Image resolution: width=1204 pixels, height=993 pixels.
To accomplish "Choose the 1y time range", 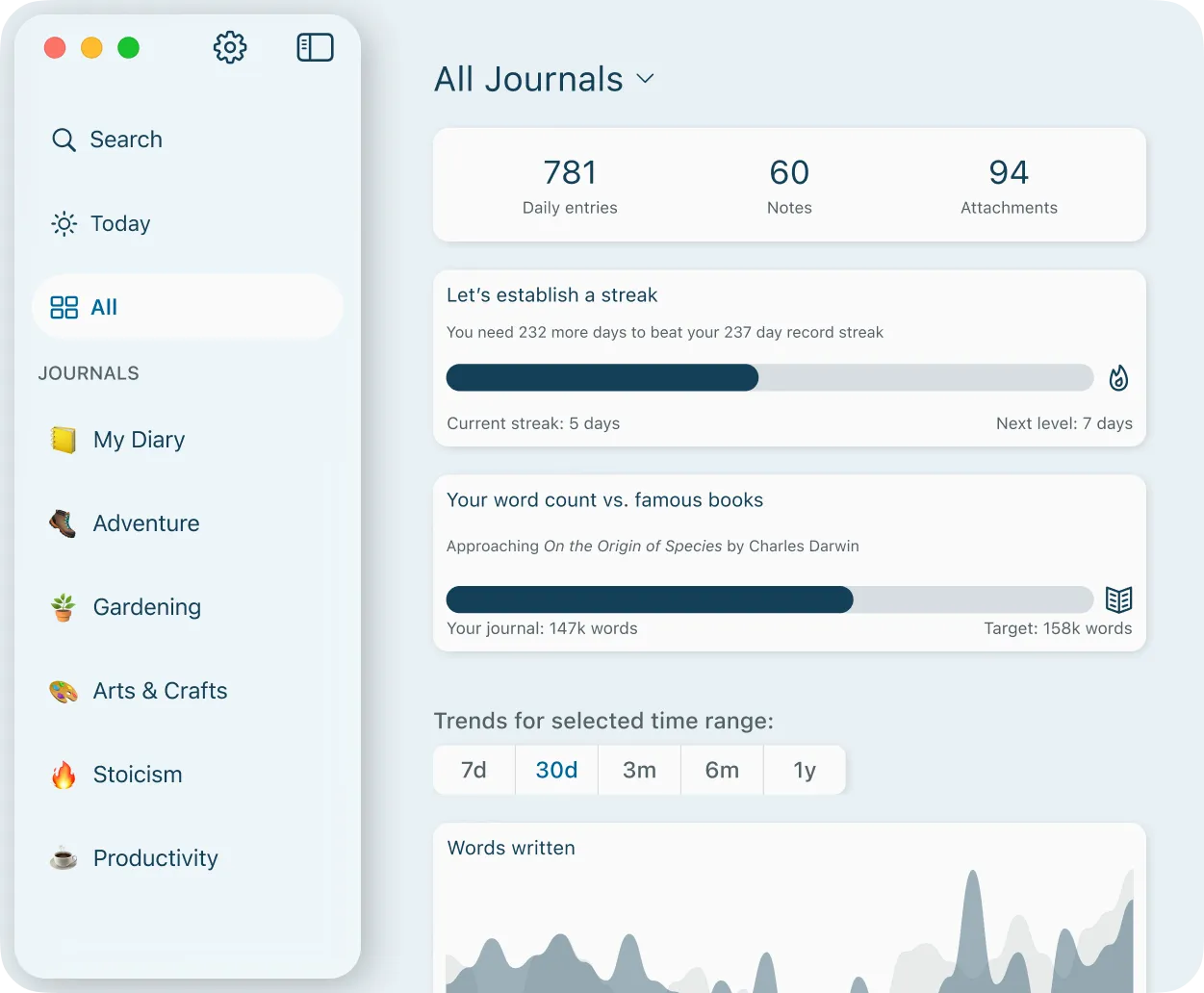I will point(805,770).
